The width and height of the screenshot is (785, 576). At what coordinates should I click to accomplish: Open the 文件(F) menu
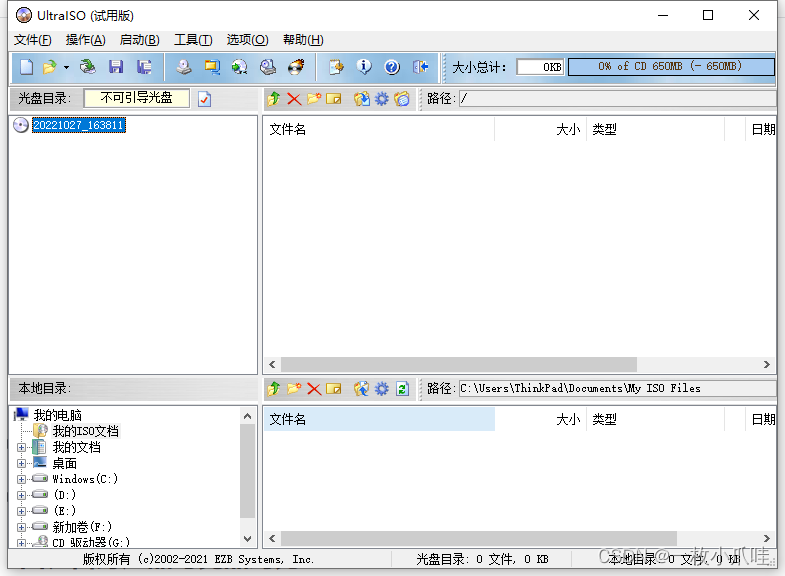click(33, 40)
